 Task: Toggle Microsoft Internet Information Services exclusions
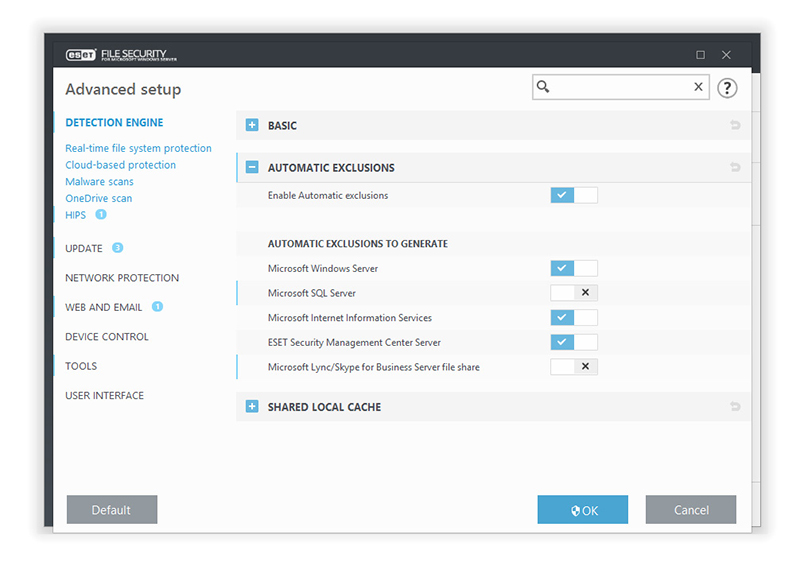pyautogui.click(x=573, y=318)
